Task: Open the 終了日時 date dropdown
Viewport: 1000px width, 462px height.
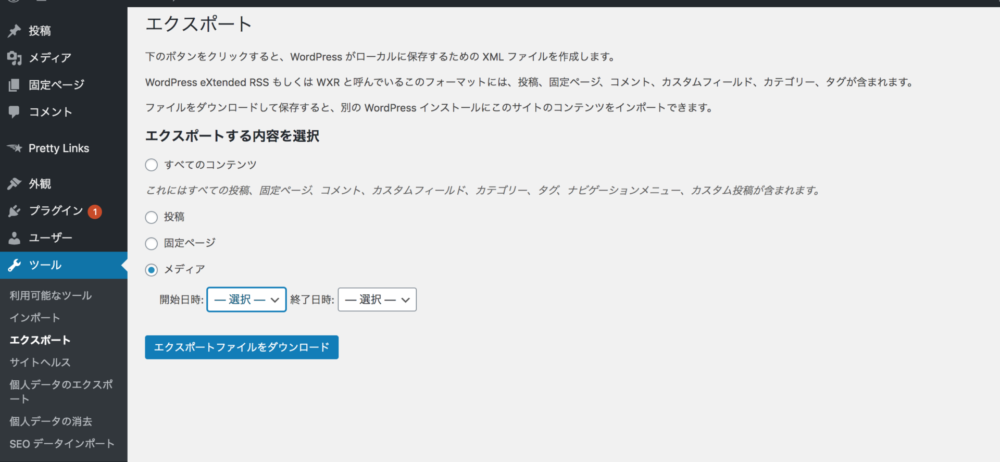Action: pos(377,299)
